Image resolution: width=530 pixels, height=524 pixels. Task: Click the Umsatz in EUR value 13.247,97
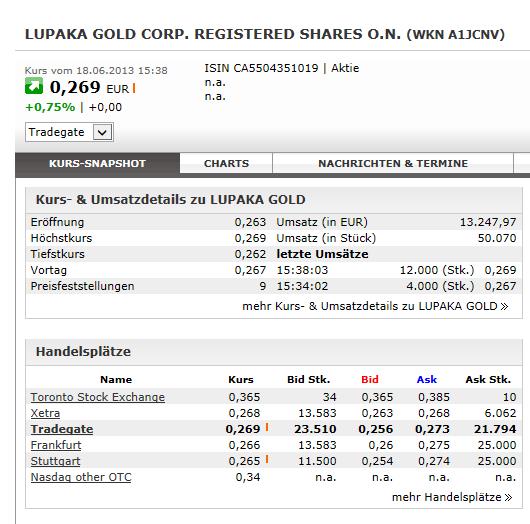(x=488, y=222)
